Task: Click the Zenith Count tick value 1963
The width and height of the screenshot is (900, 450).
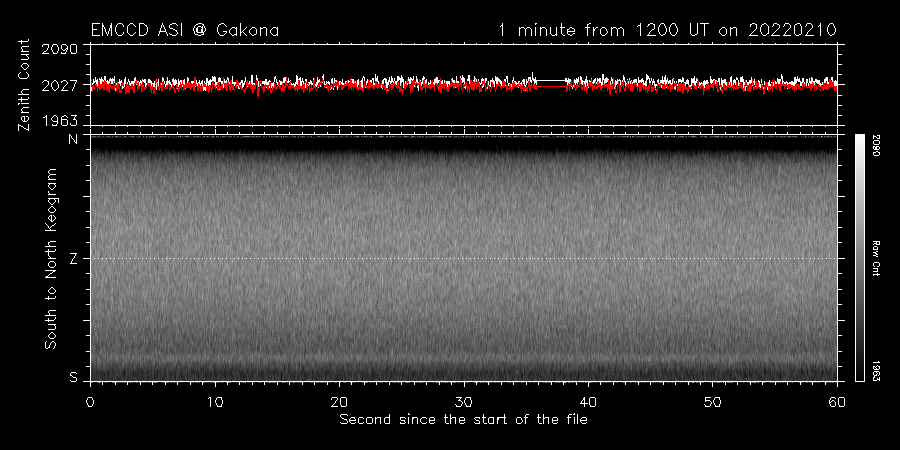Action: click(x=60, y=121)
